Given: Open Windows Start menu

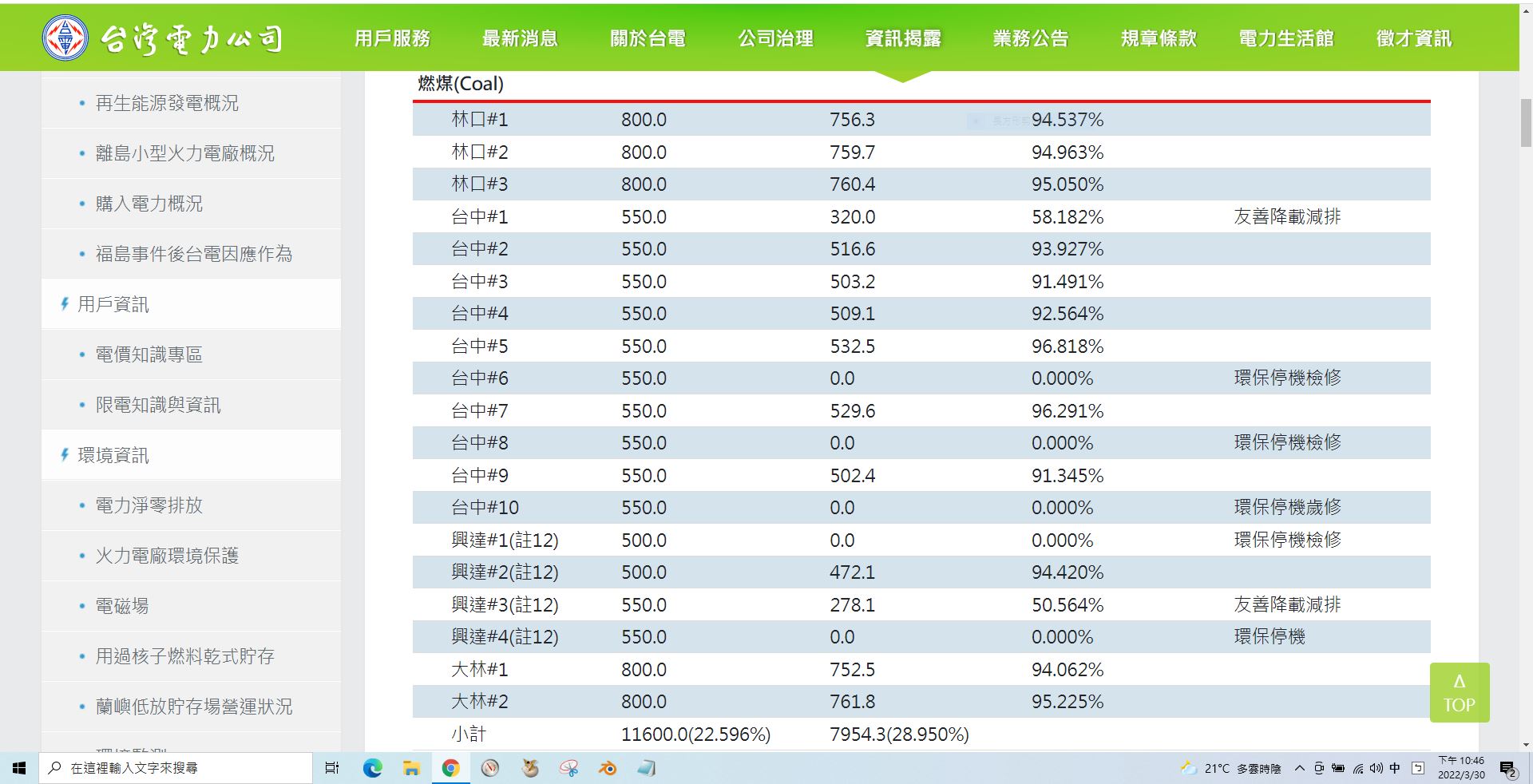Looking at the screenshot, I should coord(19,768).
